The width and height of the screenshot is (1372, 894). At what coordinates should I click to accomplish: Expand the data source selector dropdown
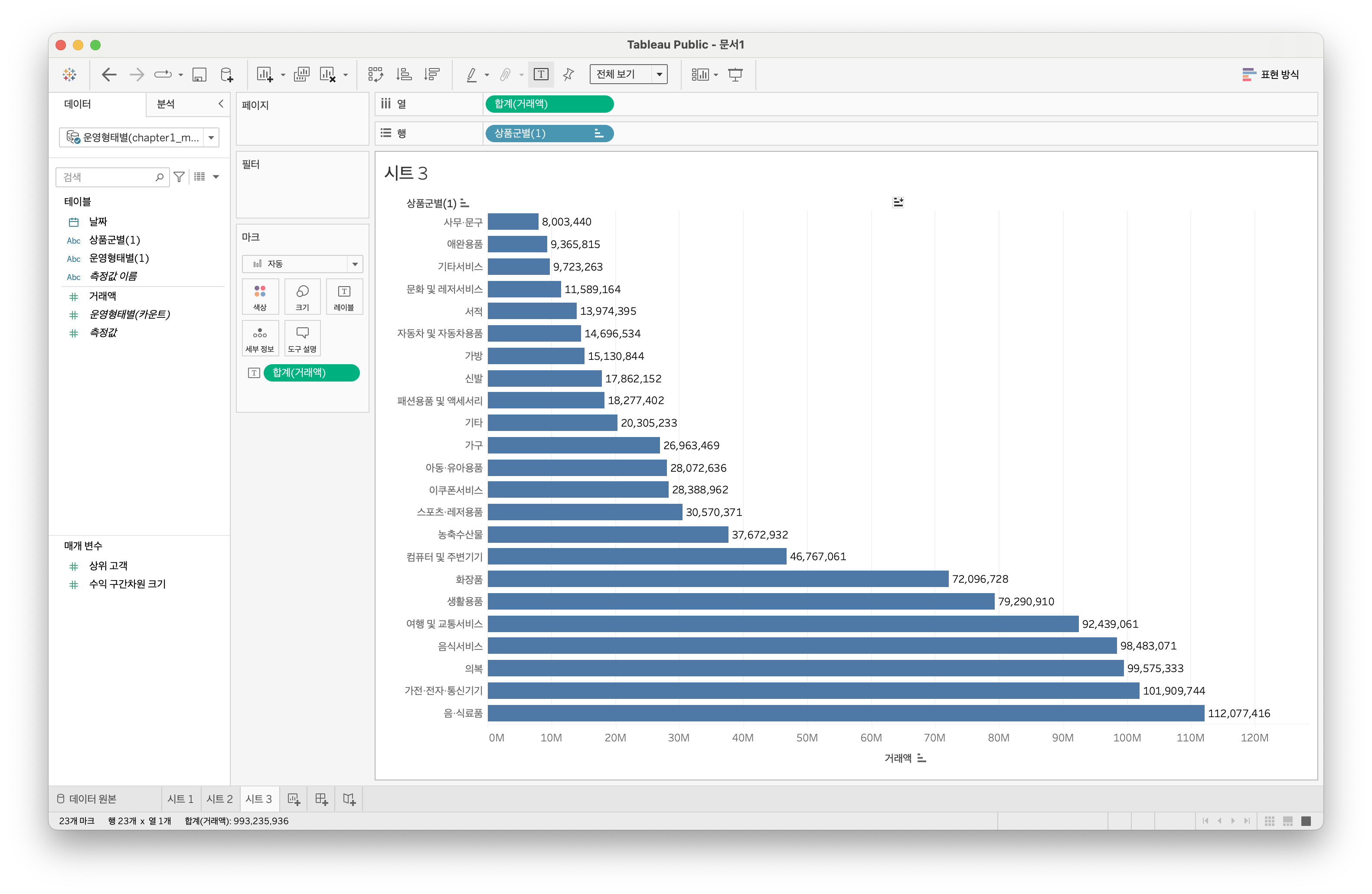tap(211, 138)
